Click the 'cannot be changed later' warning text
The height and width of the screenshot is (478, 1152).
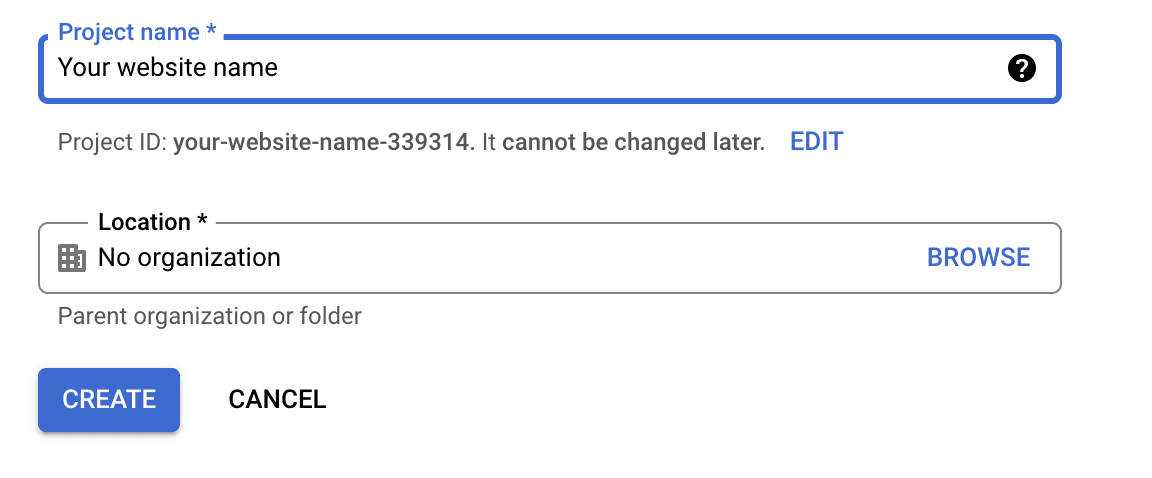coord(633,142)
